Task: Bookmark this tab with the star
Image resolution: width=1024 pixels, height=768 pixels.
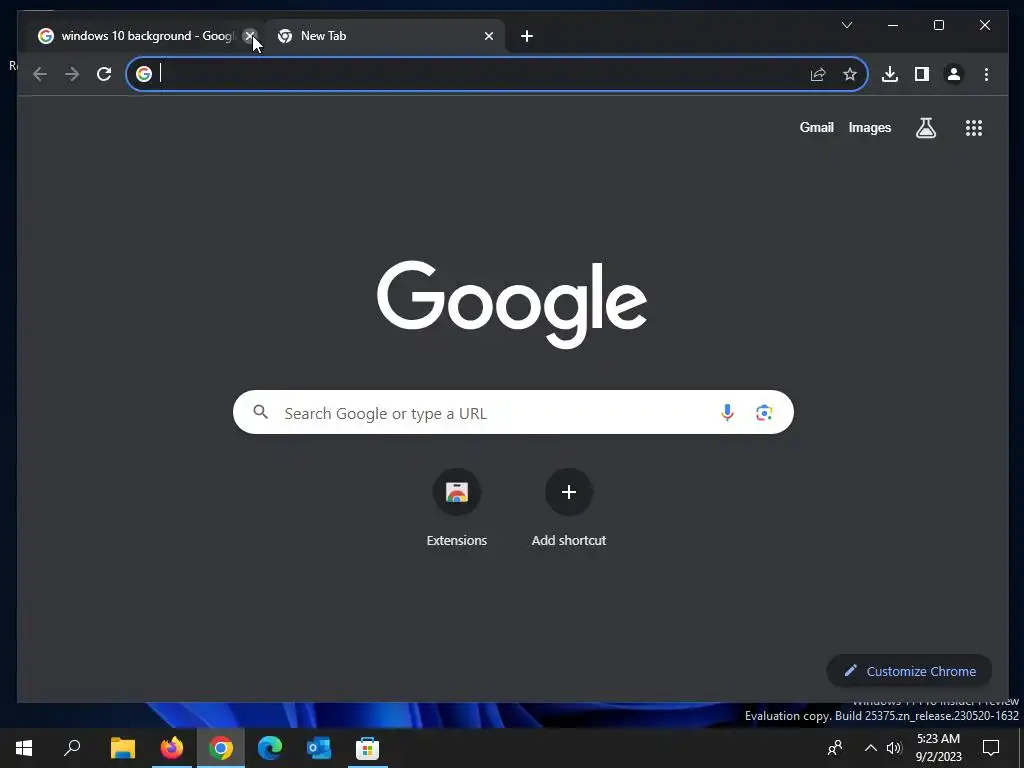Action: coord(850,74)
